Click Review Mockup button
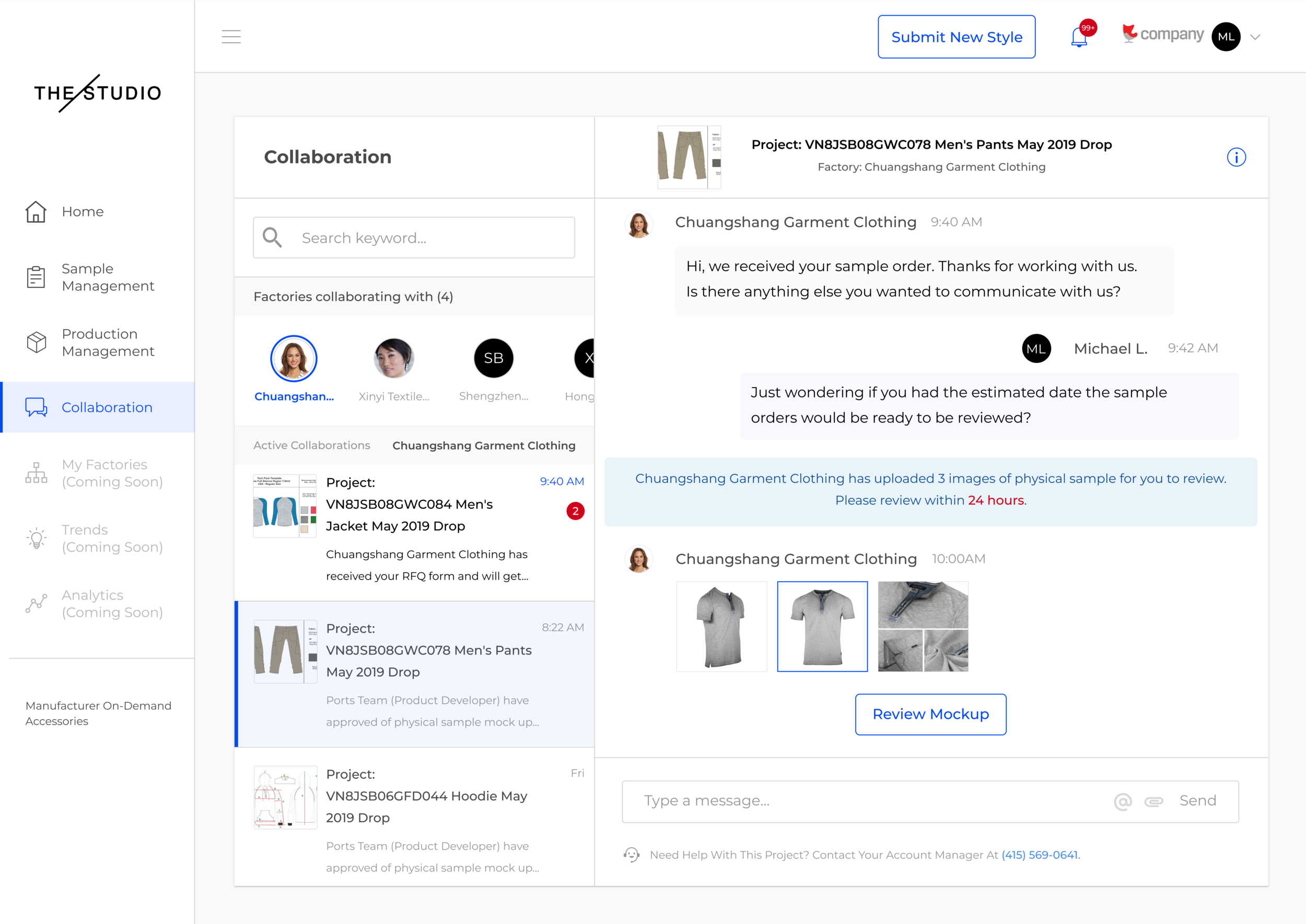The image size is (1306, 924). click(930, 714)
